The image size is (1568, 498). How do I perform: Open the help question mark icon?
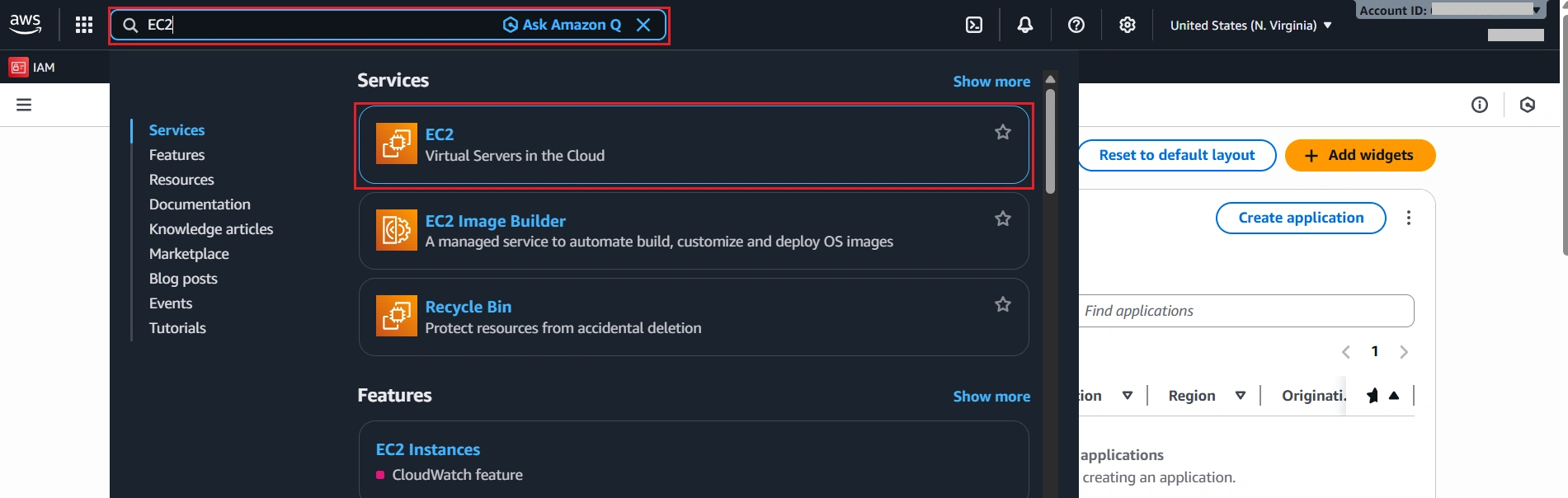point(1076,25)
